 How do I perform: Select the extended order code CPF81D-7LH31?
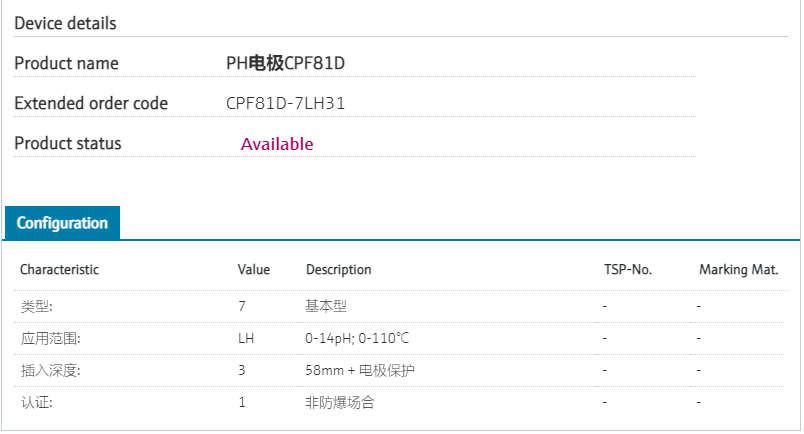[x=286, y=103]
